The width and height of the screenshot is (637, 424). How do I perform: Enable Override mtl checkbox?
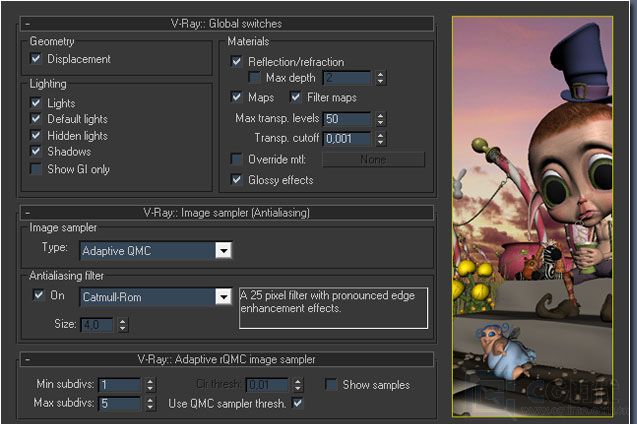237,159
